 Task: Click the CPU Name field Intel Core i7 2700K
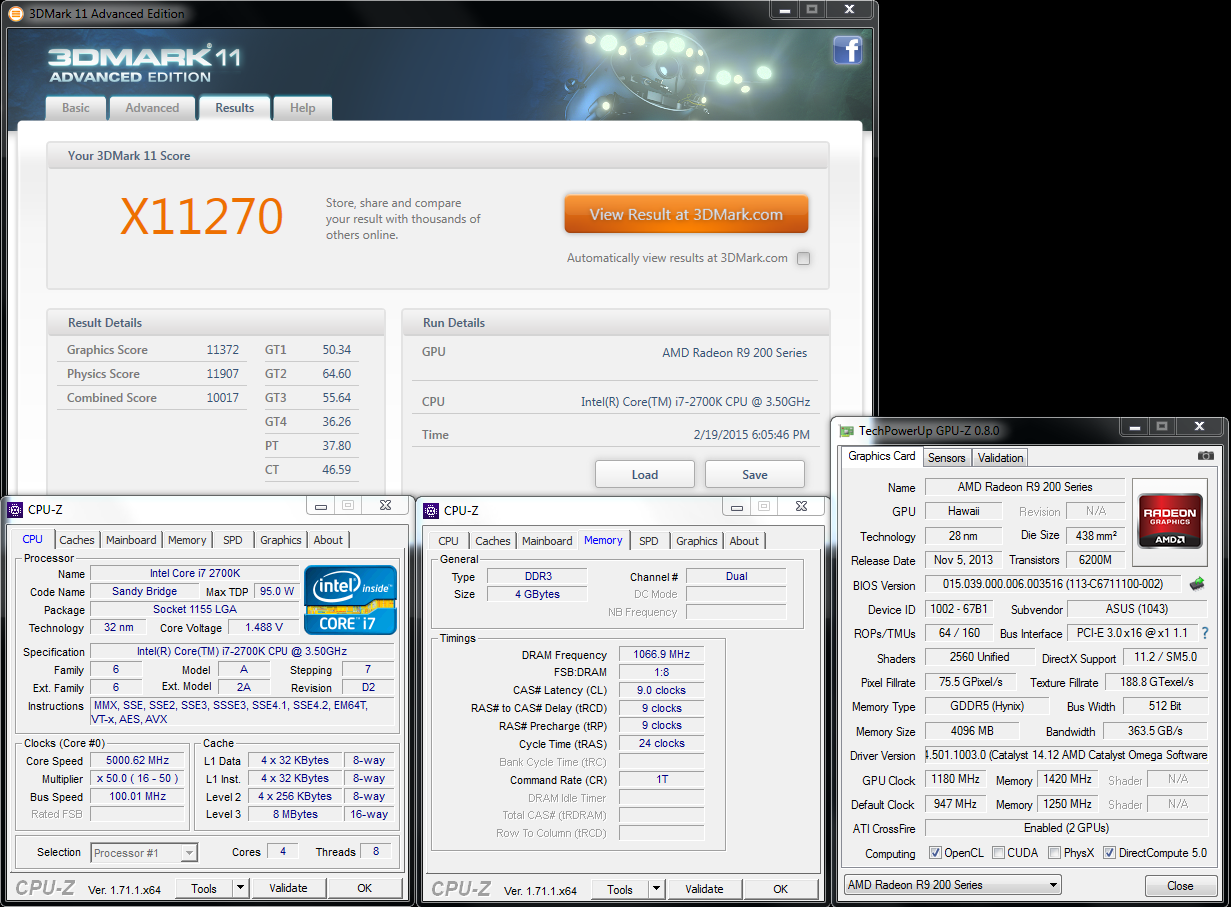pos(195,574)
